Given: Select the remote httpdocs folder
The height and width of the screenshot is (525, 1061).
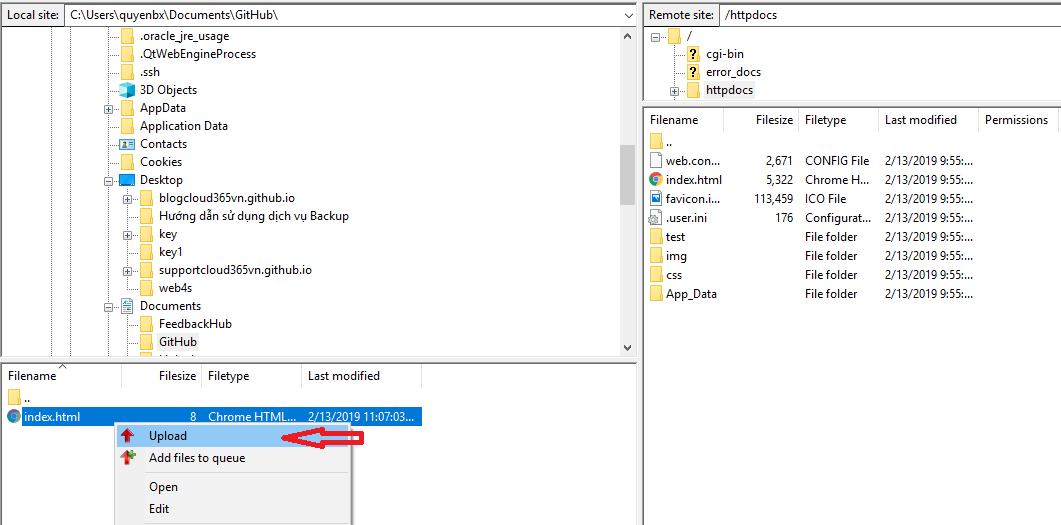Looking at the screenshot, I should [x=729, y=90].
